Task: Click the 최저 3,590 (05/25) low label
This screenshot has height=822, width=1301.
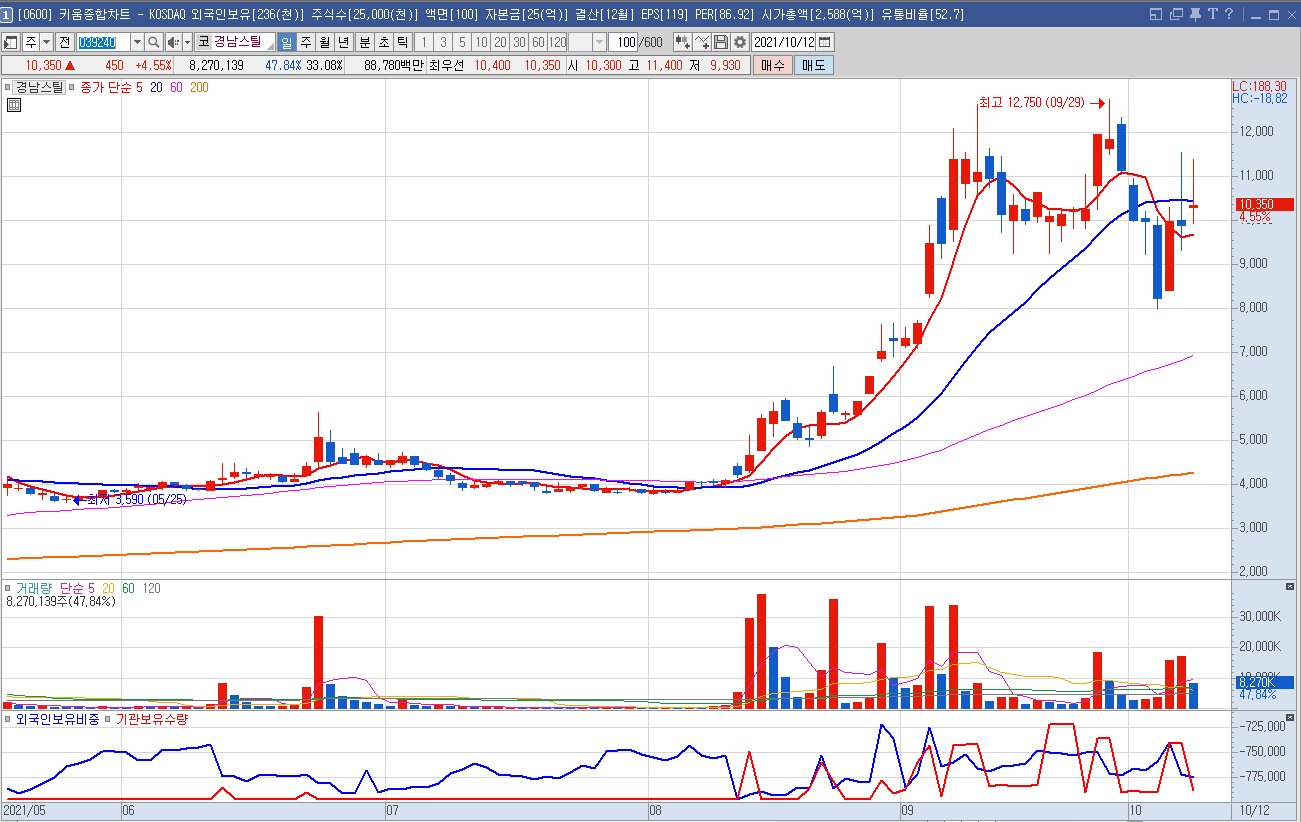Action: point(137,499)
